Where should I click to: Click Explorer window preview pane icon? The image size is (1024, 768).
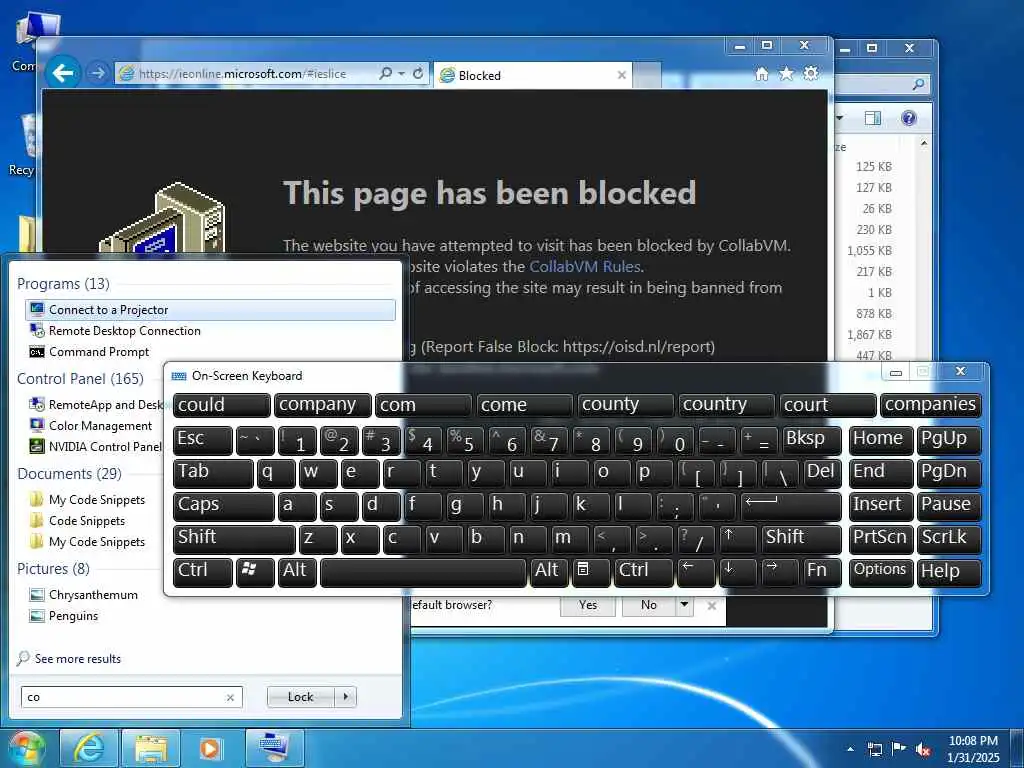872,118
